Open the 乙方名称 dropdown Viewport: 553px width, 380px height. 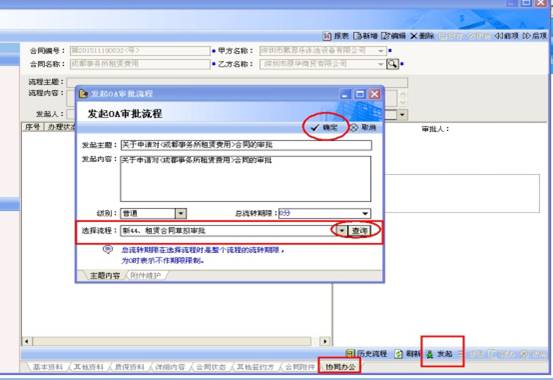coord(381,64)
